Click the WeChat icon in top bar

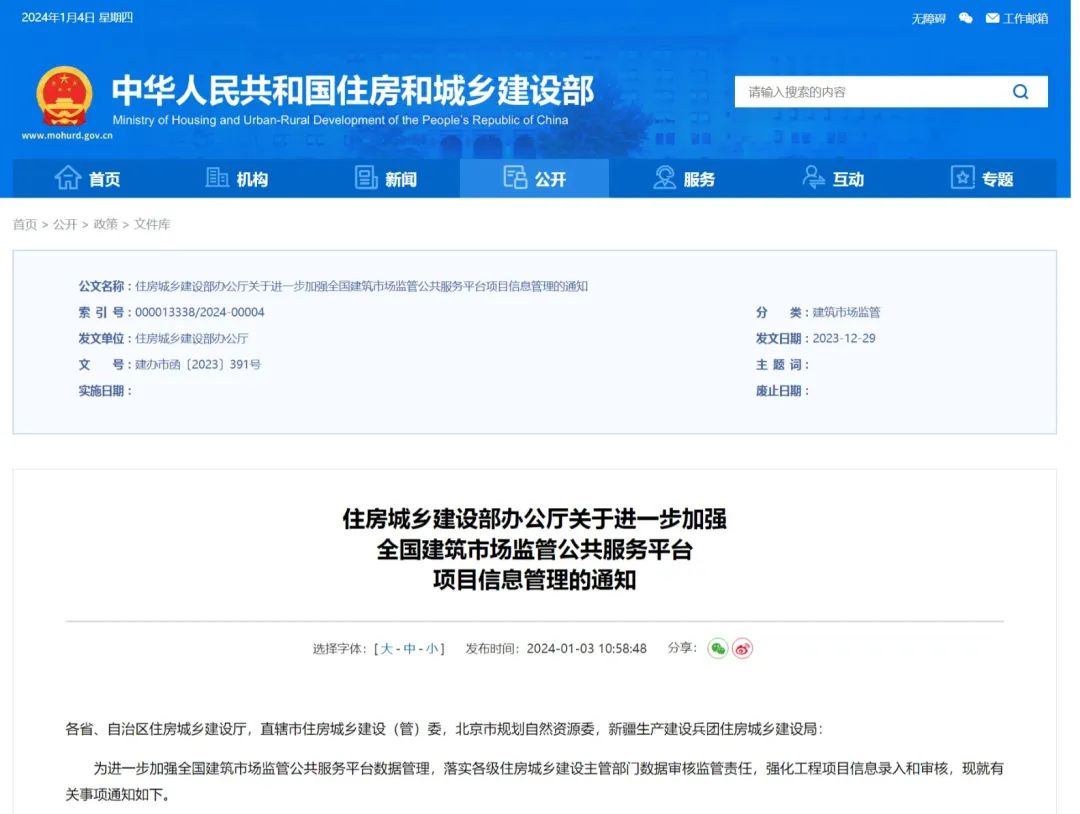965,18
